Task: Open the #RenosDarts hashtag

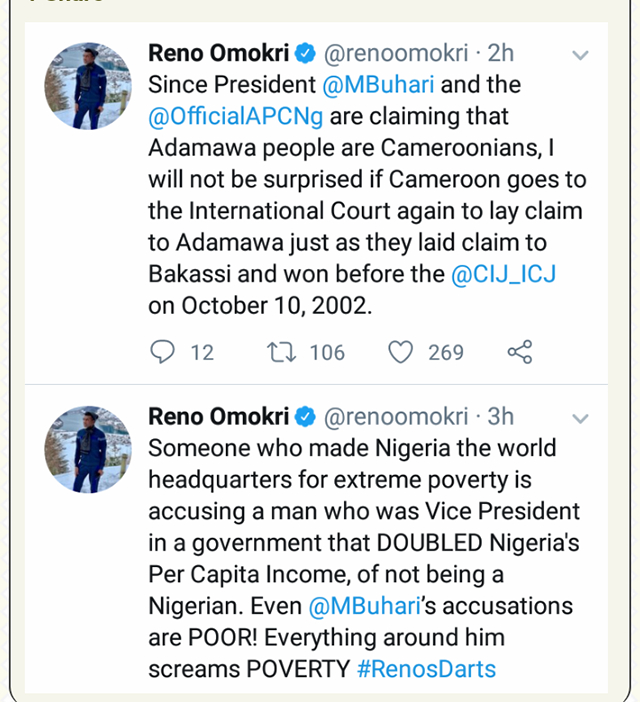Action: tap(426, 669)
